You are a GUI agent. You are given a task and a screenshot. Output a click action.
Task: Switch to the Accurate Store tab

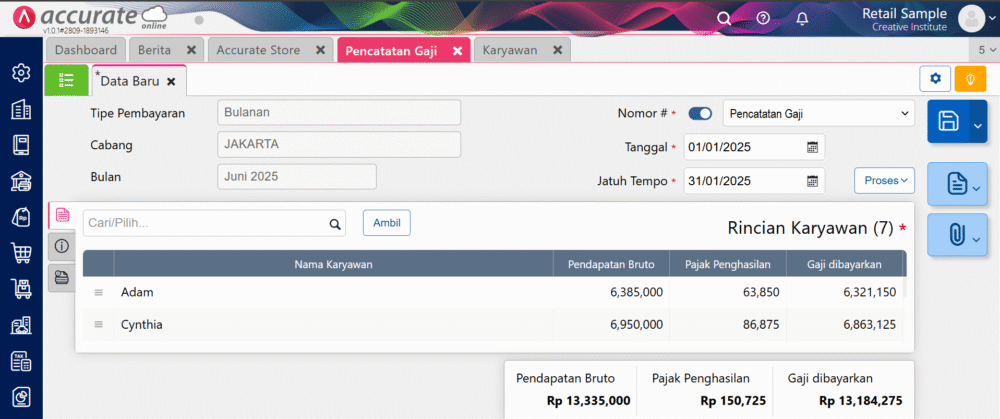258,50
